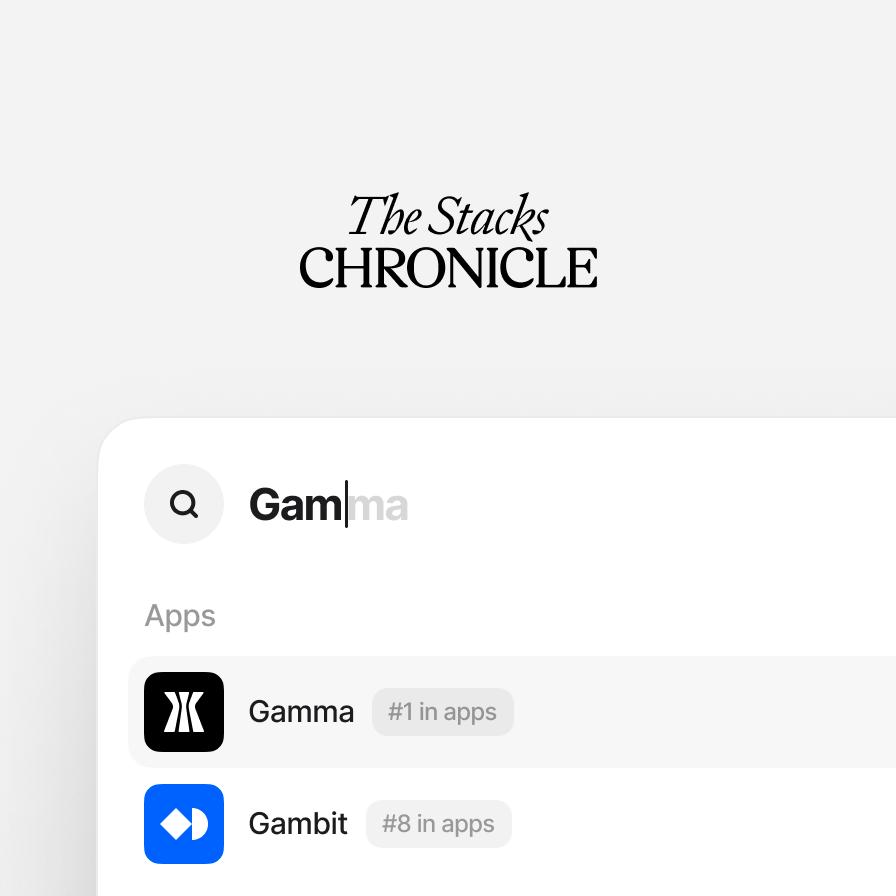The image size is (896, 896).
Task: Open the blue Gambit app icon
Action: pos(184,823)
